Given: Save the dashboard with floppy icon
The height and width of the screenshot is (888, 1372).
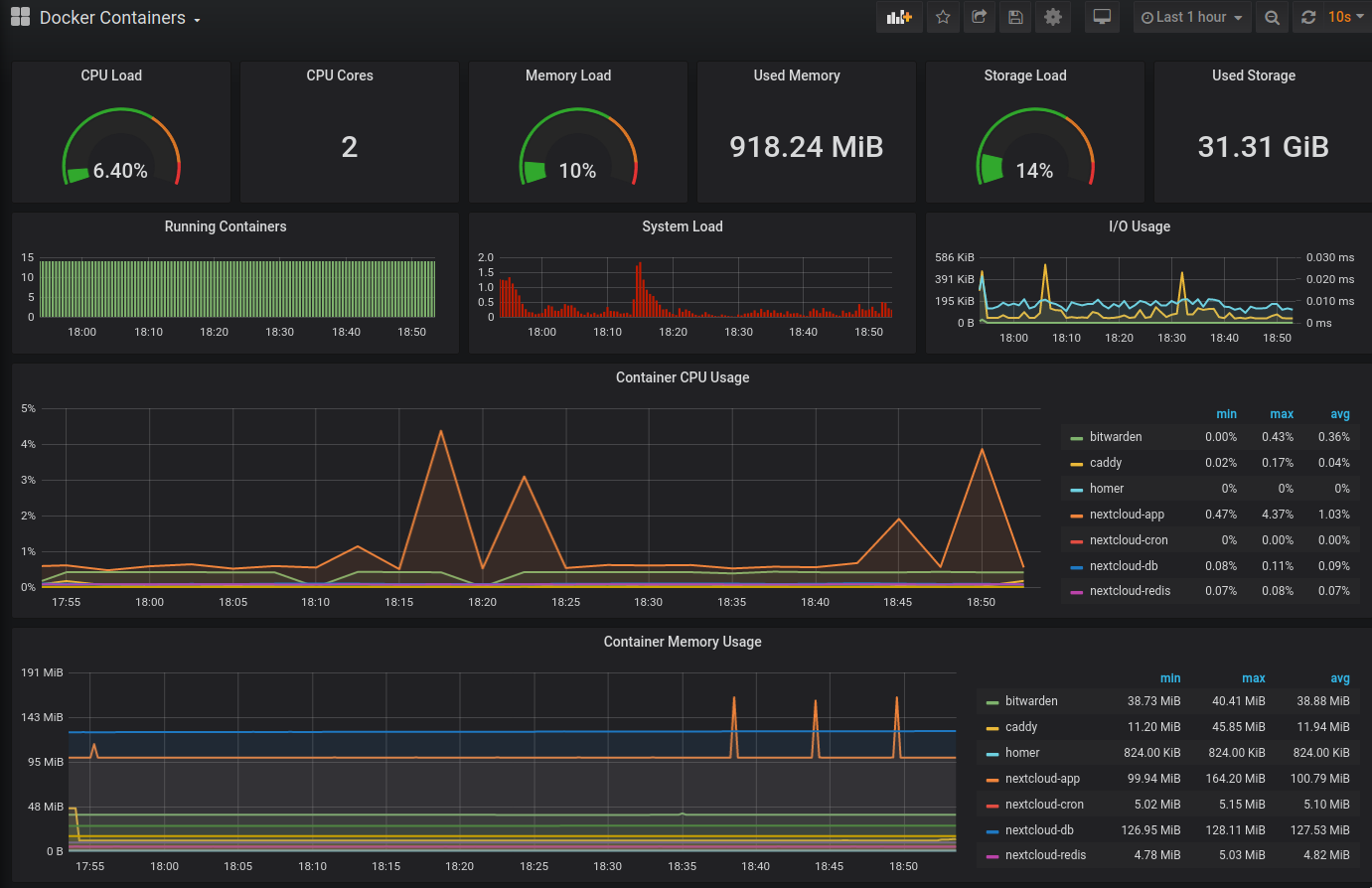Looking at the screenshot, I should [1015, 17].
